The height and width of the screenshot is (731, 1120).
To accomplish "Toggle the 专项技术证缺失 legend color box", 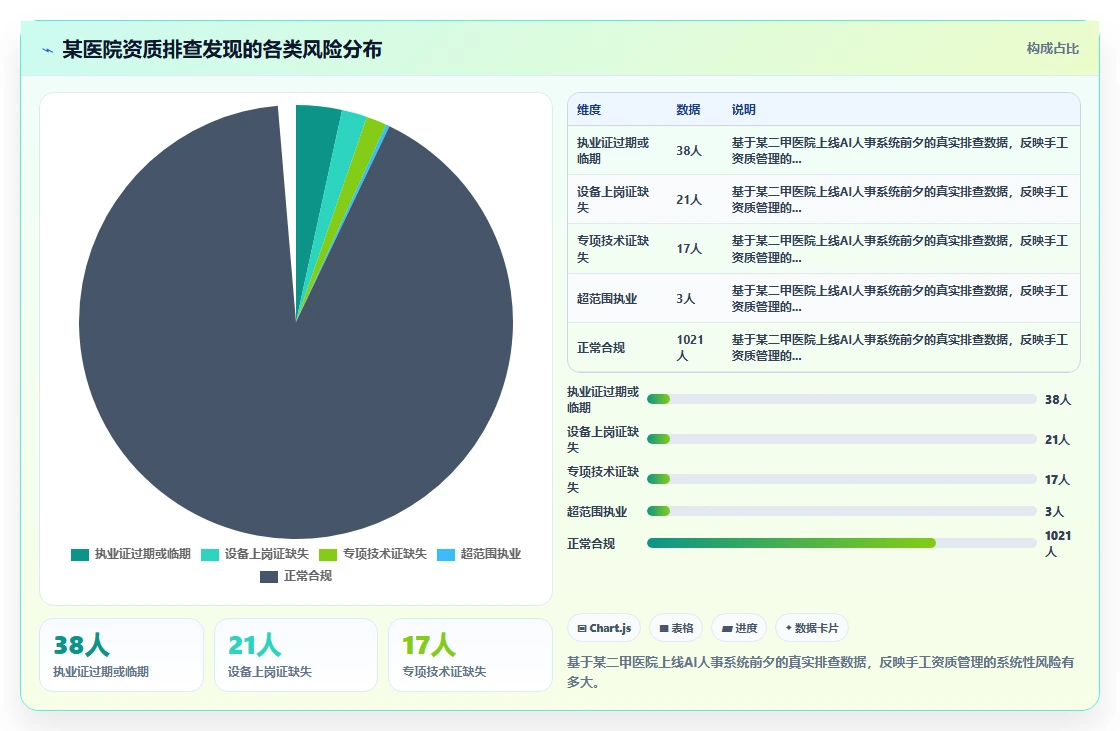I will click(328, 555).
